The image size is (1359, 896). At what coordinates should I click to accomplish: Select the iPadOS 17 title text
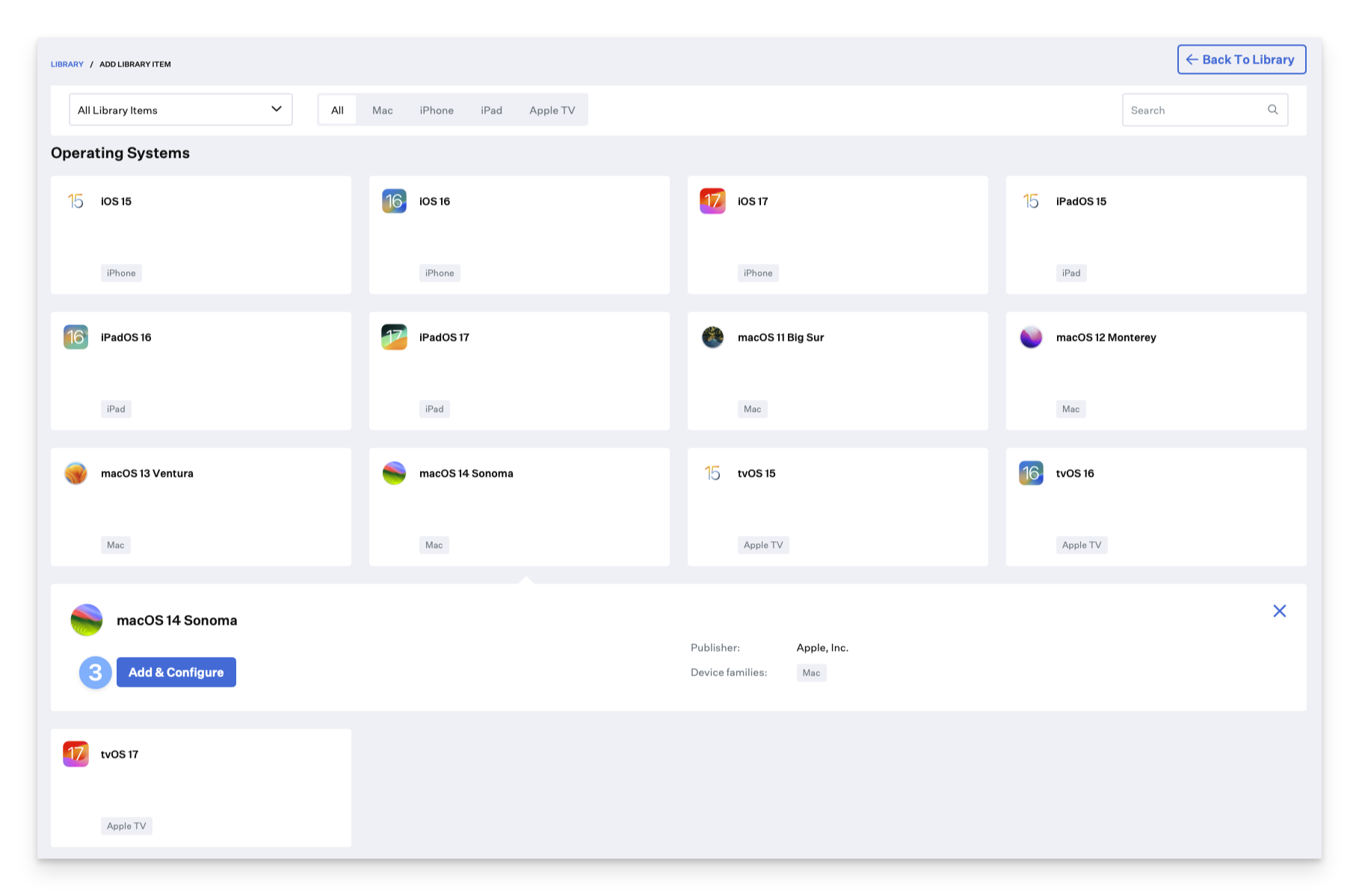[x=444, y=337]
